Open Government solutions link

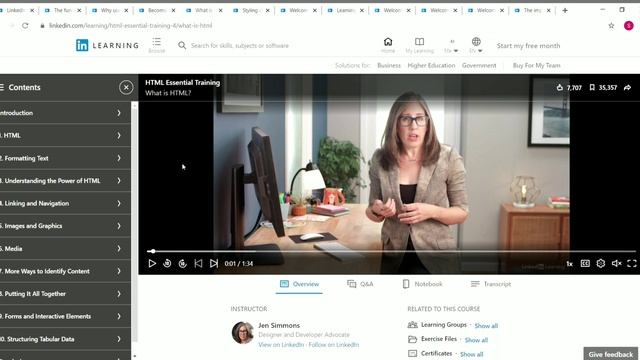click(x=479, y=65)
